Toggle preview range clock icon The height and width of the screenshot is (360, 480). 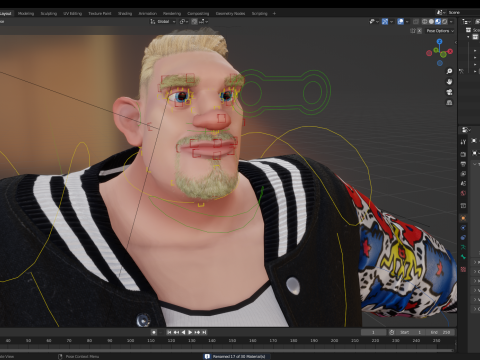[x=392, y=332]
